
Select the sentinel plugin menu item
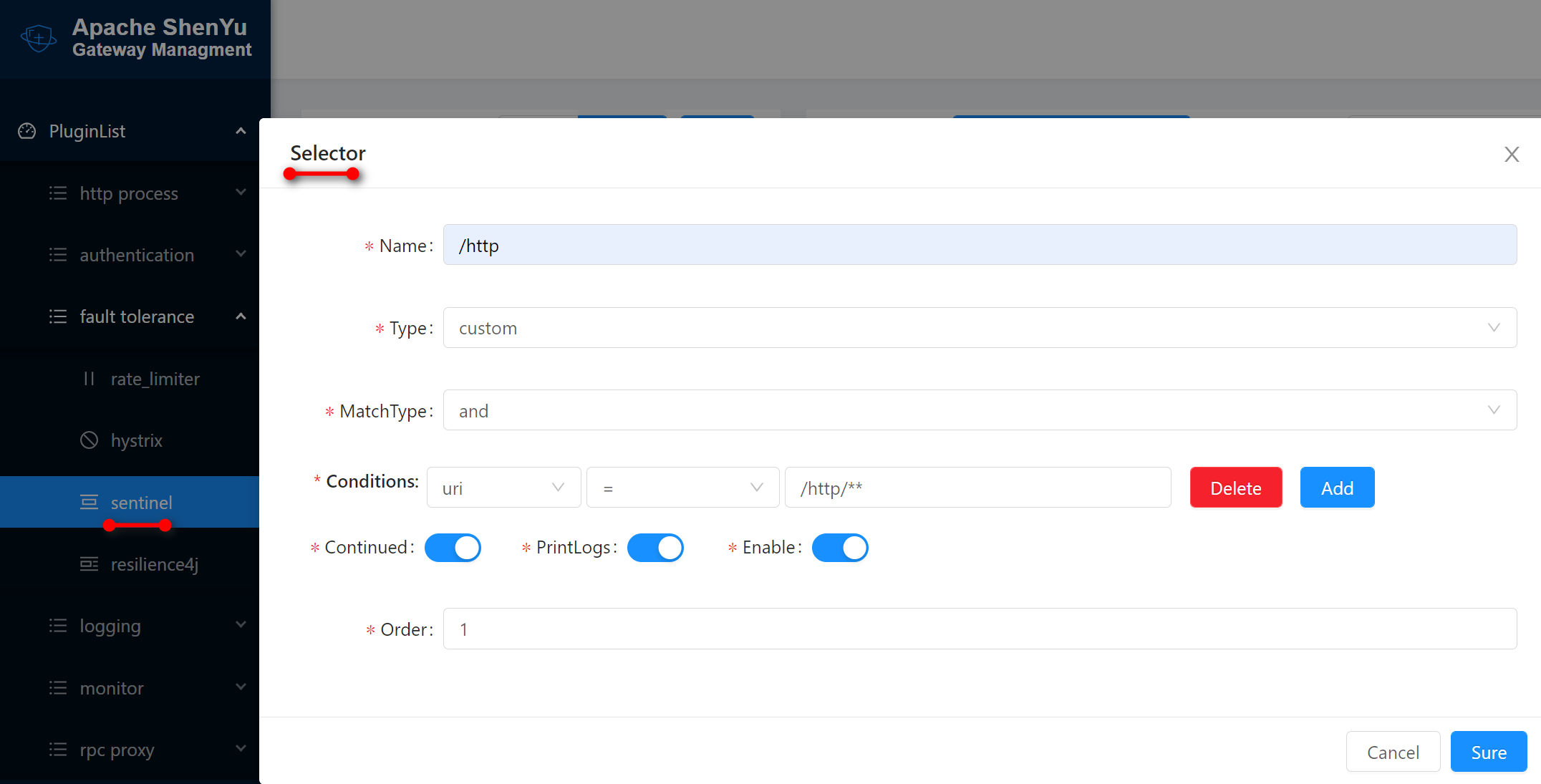click(141, 503)
